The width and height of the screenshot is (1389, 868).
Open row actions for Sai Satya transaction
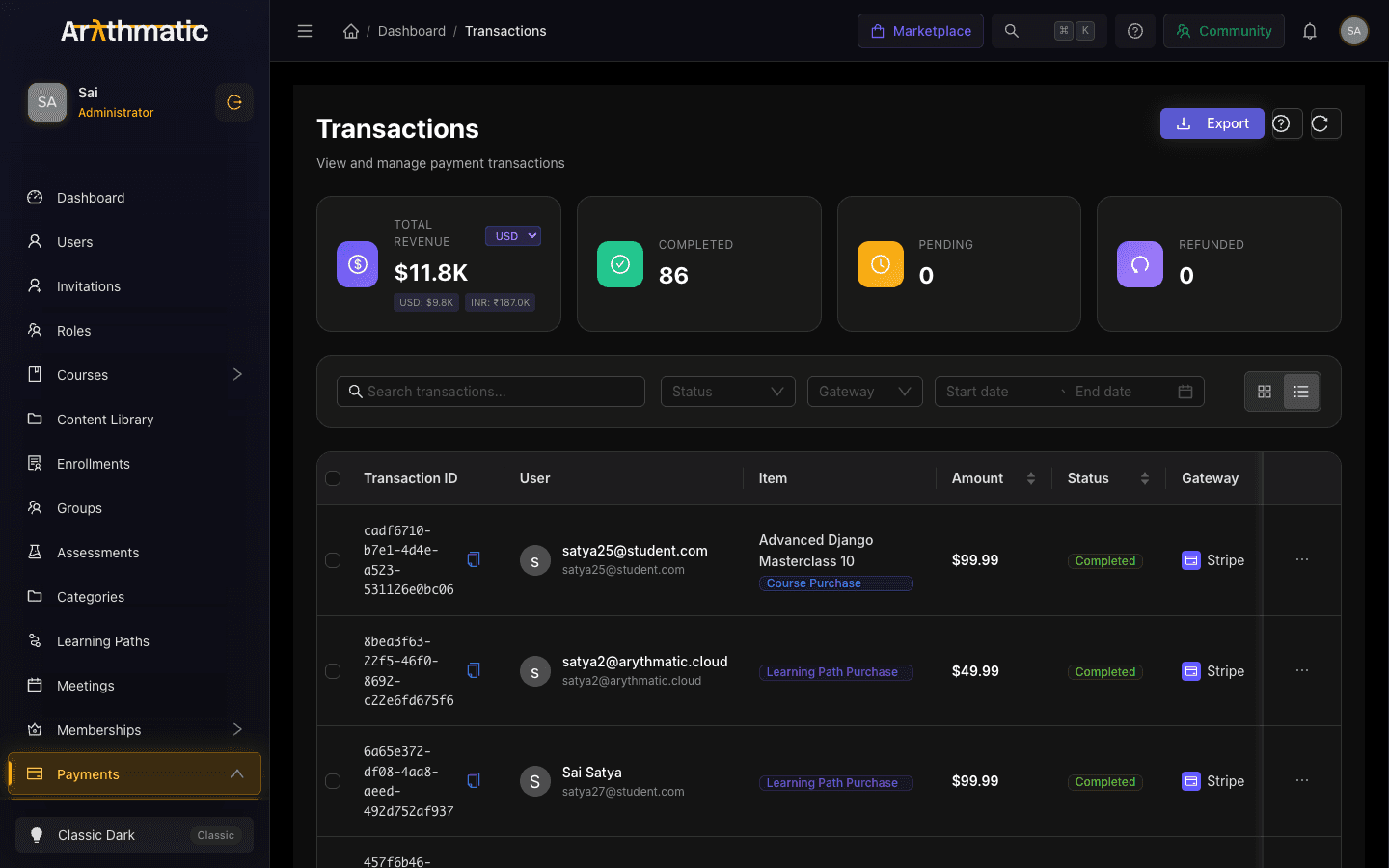[x=1302, y=780]
